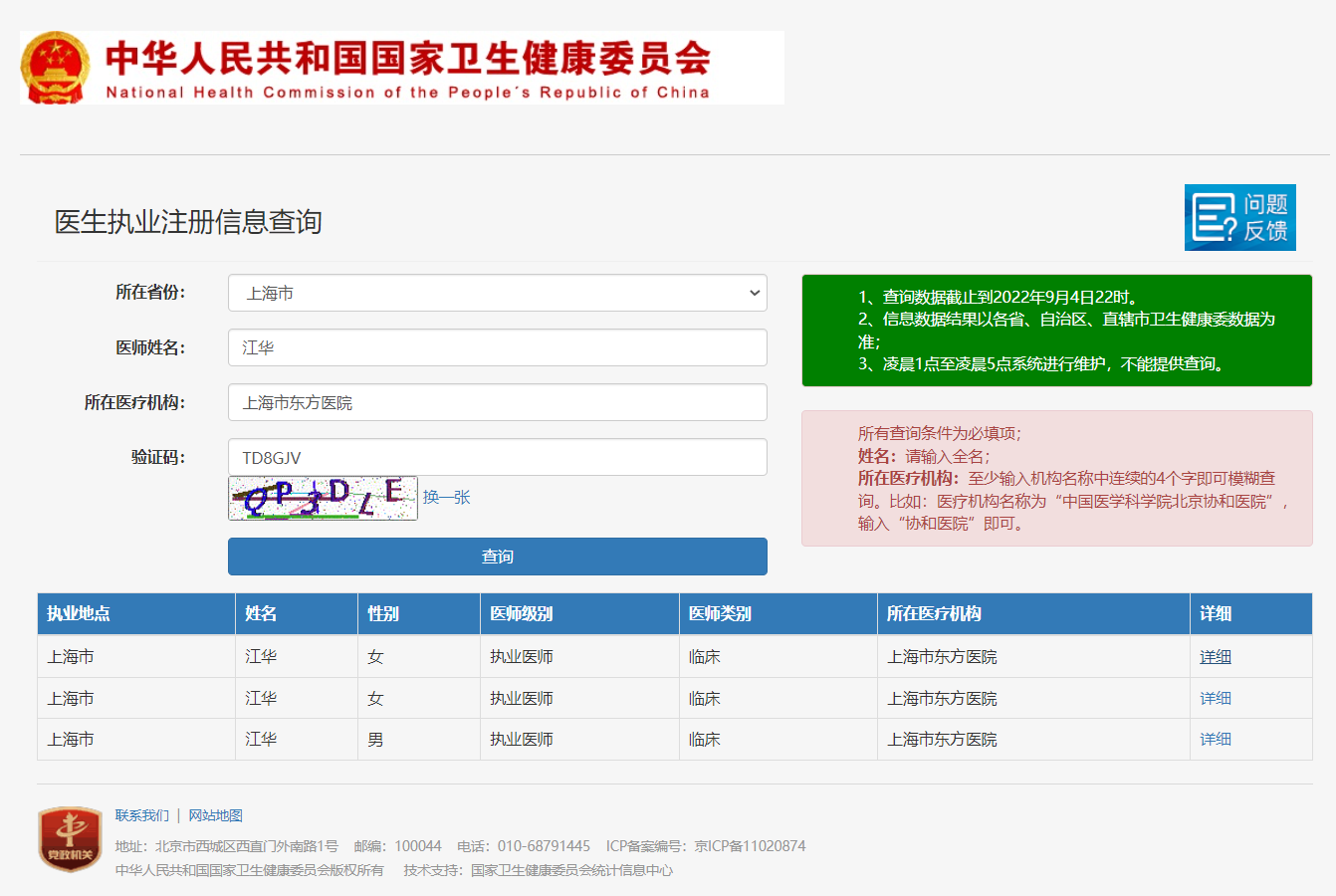Image resolution: width=1336 pixels, height=896 pixels.
Task: Click the green notice about 查询数据截止 date
Action: pyautogui.click(x=1057, y=331)
